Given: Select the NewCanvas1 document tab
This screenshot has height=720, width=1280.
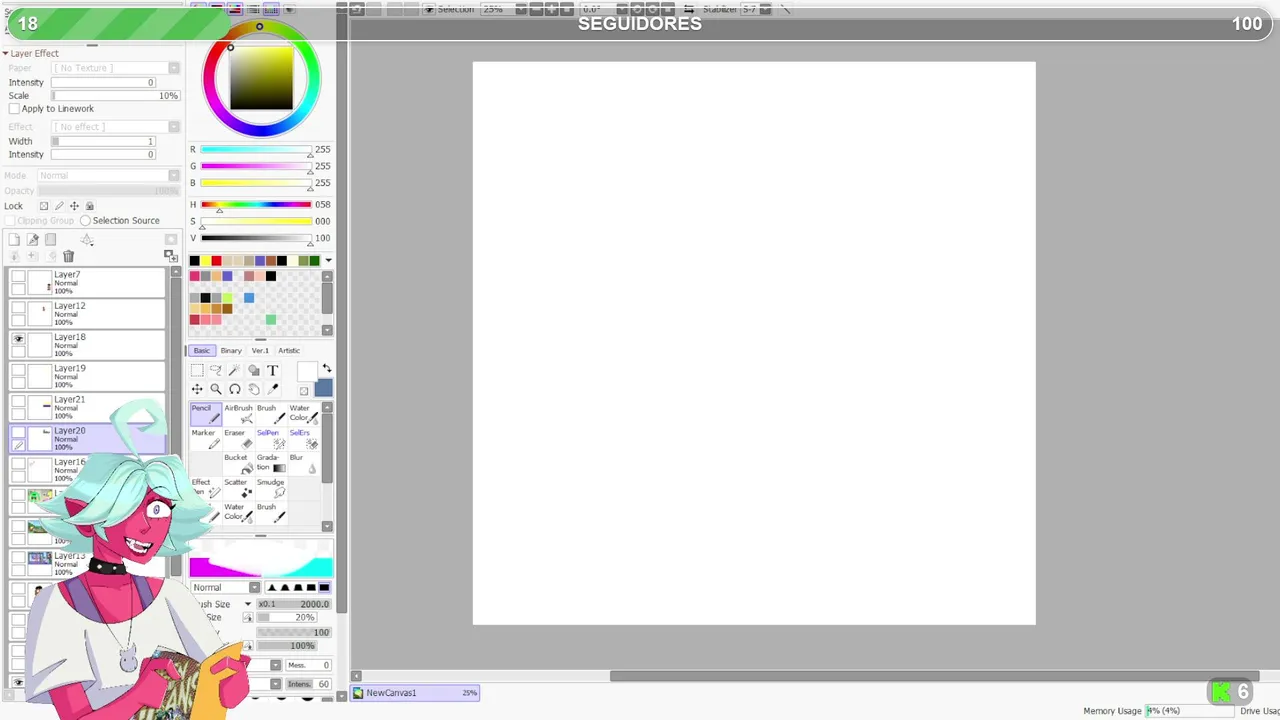Looking at the screenshot, I should pyautogui.click(x=415, y=693).
